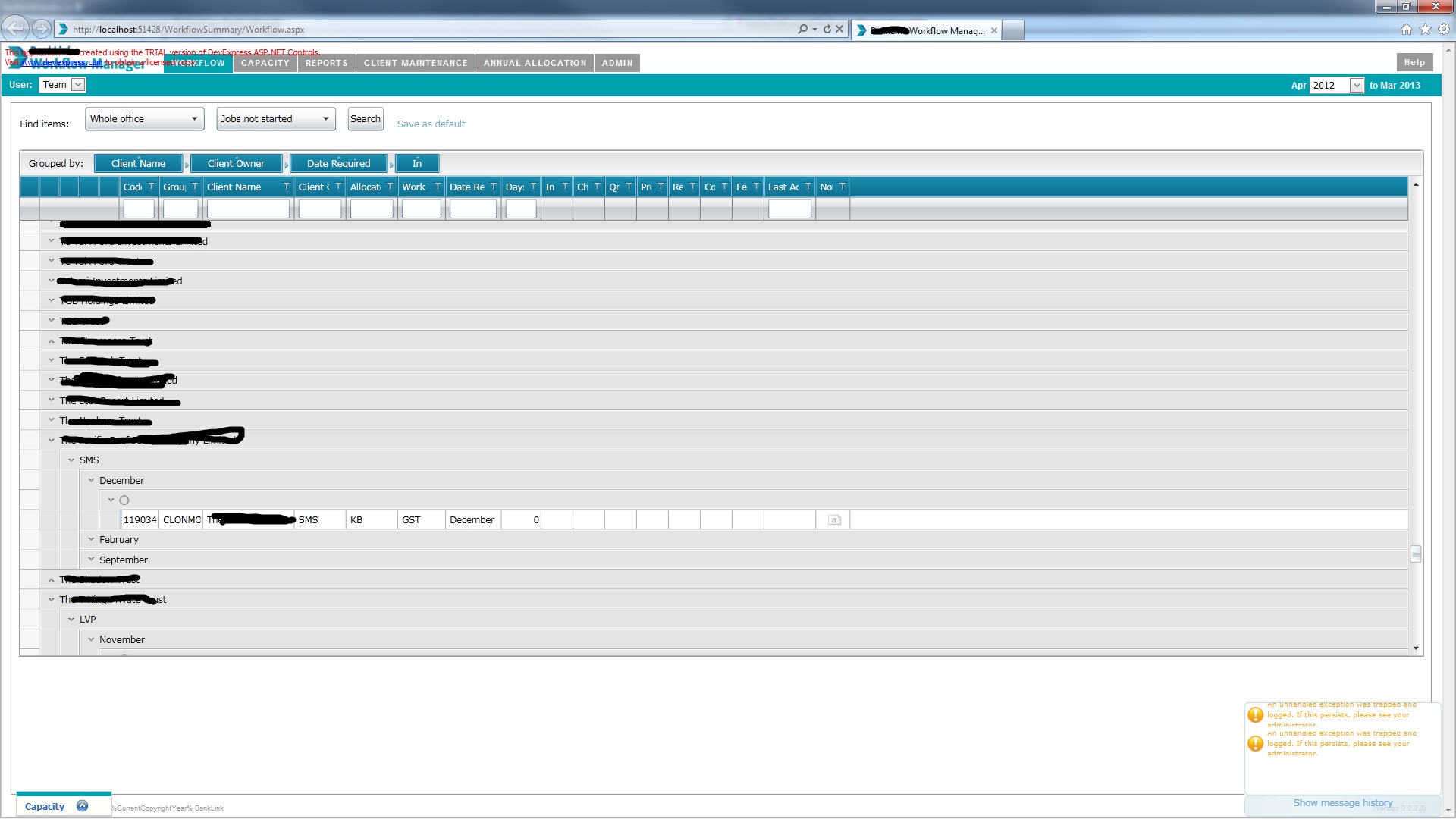This screenshot has width=1456, height=819.
Task: Open the Whole office dropdown
Action: click(144, 119)
